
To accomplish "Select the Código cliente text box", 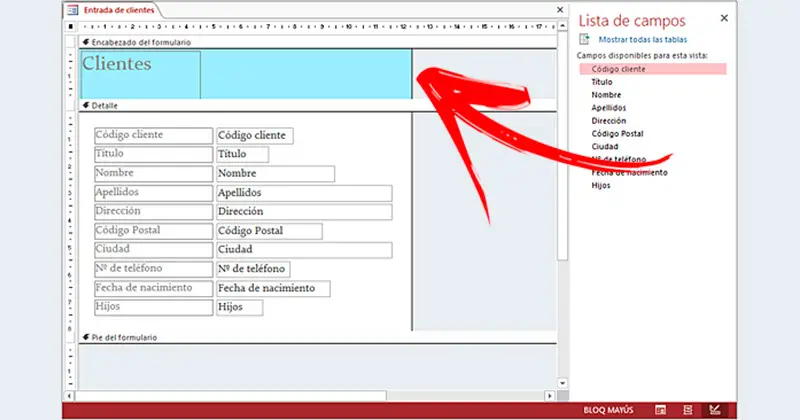I will pos(255,135).
